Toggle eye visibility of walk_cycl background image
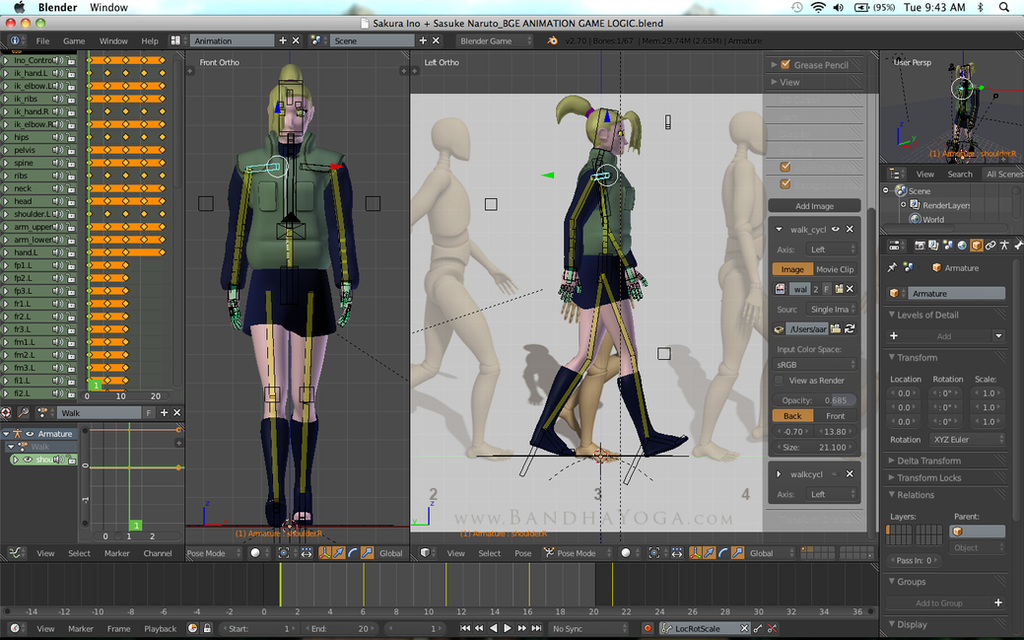The width and height of the screenshot is (1024, 640). point(835,229)
